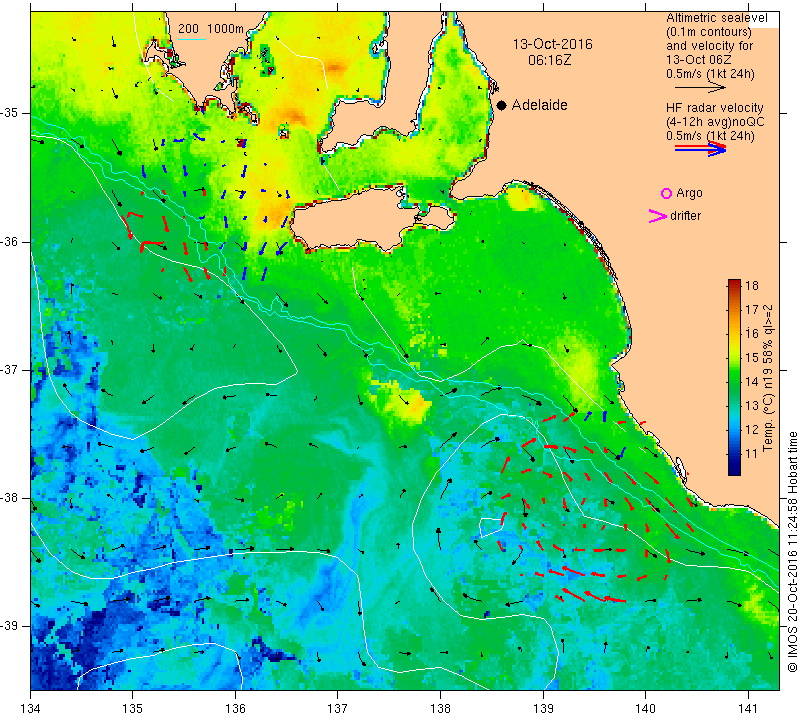This screenshot has width=800, height=720.
Task: Click the 'drifter' legend label
Action: (x=685, y=216)
